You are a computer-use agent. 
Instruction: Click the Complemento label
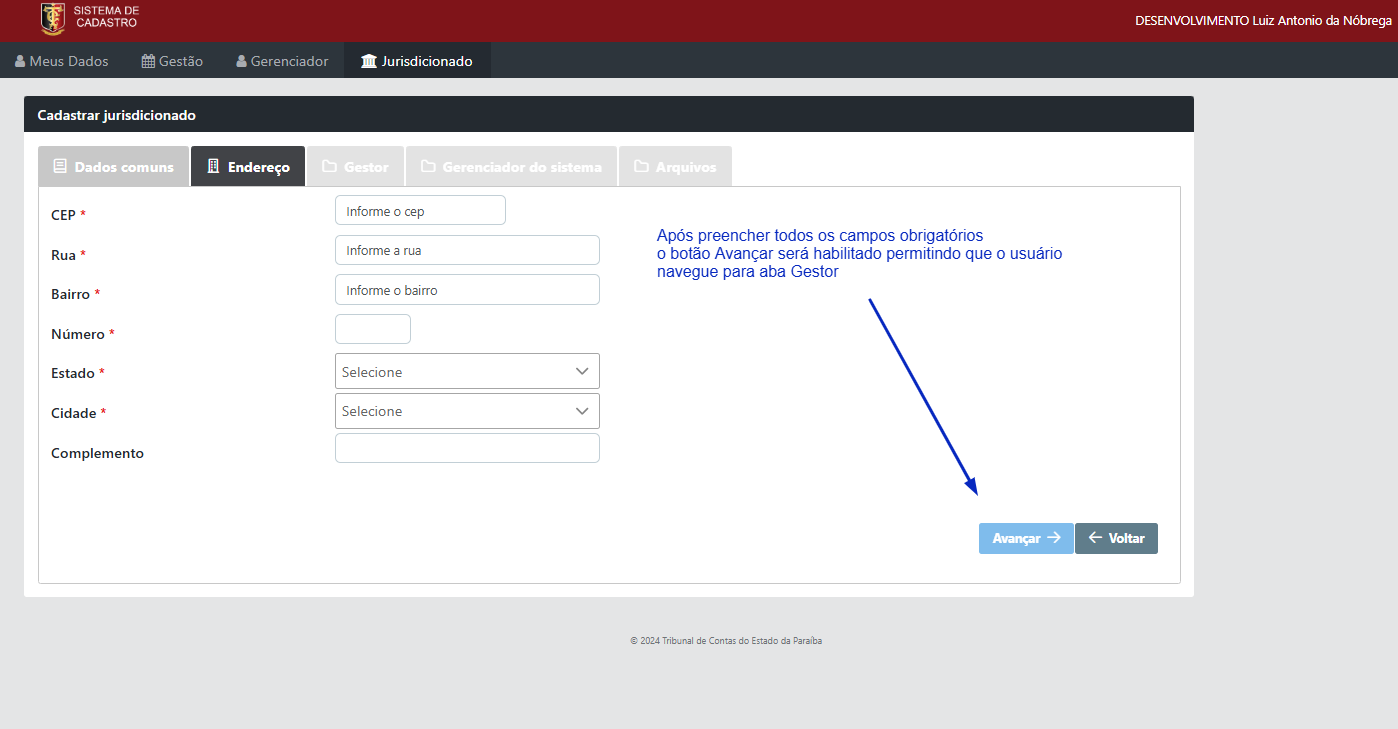[97, 453]
